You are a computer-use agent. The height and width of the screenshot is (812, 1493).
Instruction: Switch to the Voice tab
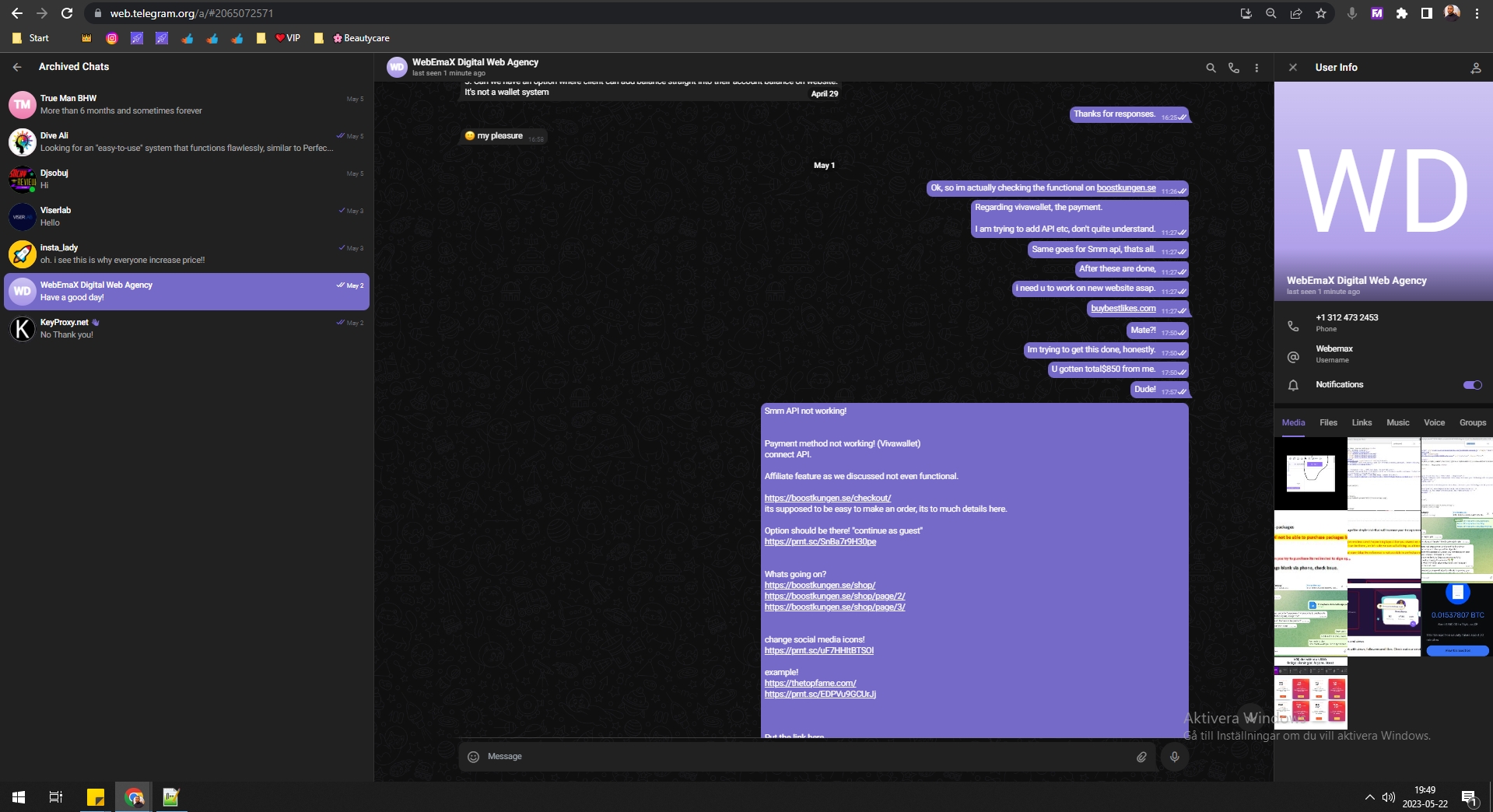[1434, 422]
